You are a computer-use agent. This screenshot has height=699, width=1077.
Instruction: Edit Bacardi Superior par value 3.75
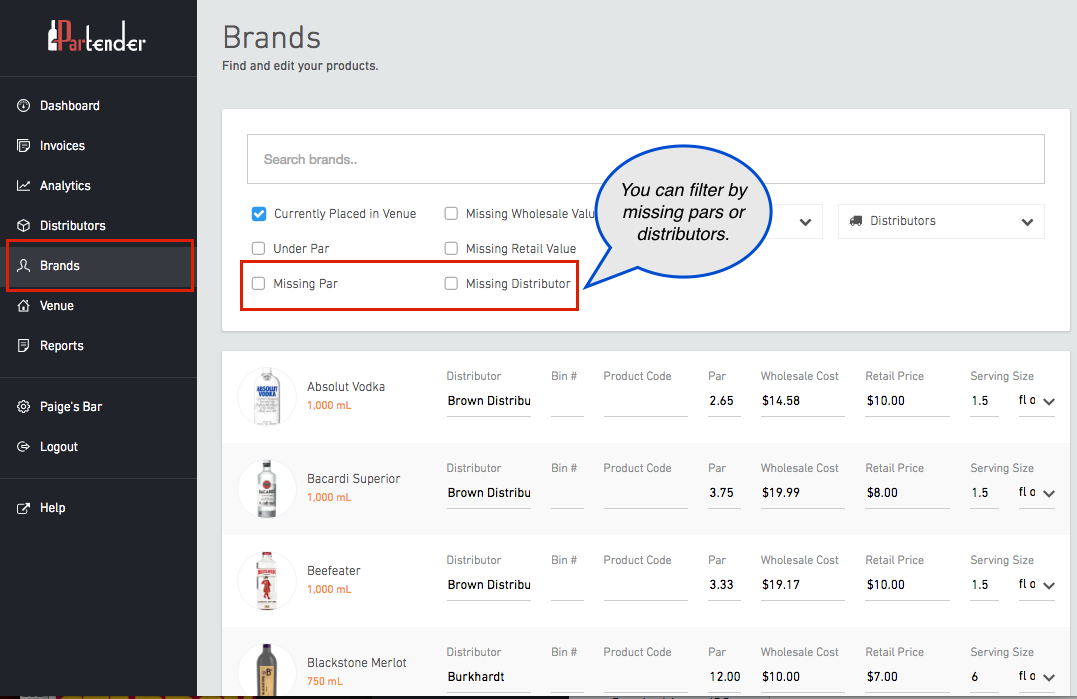724,493
